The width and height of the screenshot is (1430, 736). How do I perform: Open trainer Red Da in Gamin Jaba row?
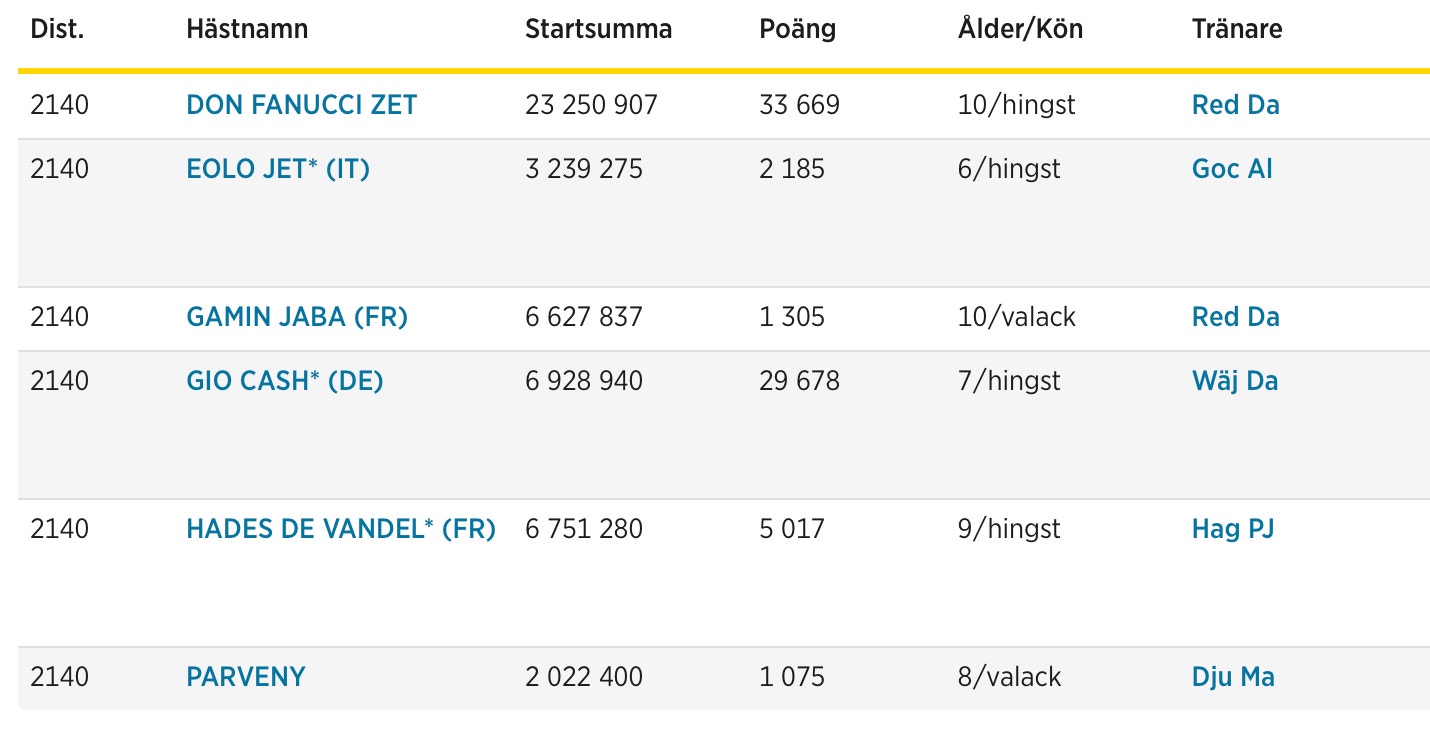1235,317
